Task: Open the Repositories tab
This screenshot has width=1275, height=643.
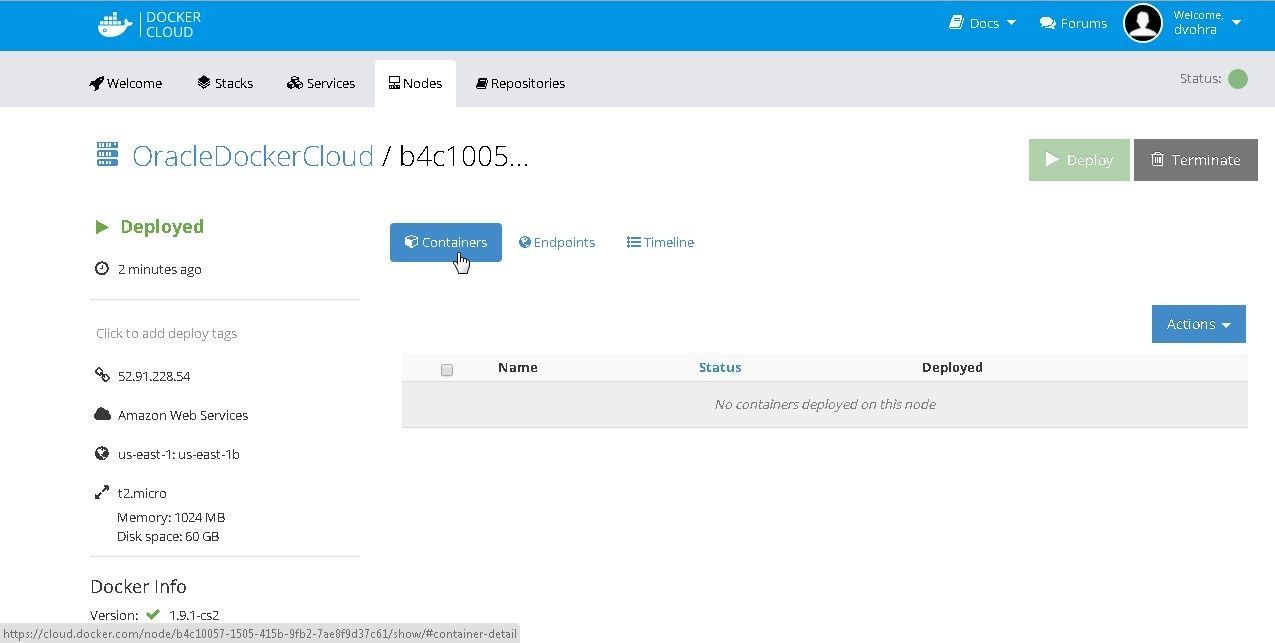Action: tap(520, 83)
